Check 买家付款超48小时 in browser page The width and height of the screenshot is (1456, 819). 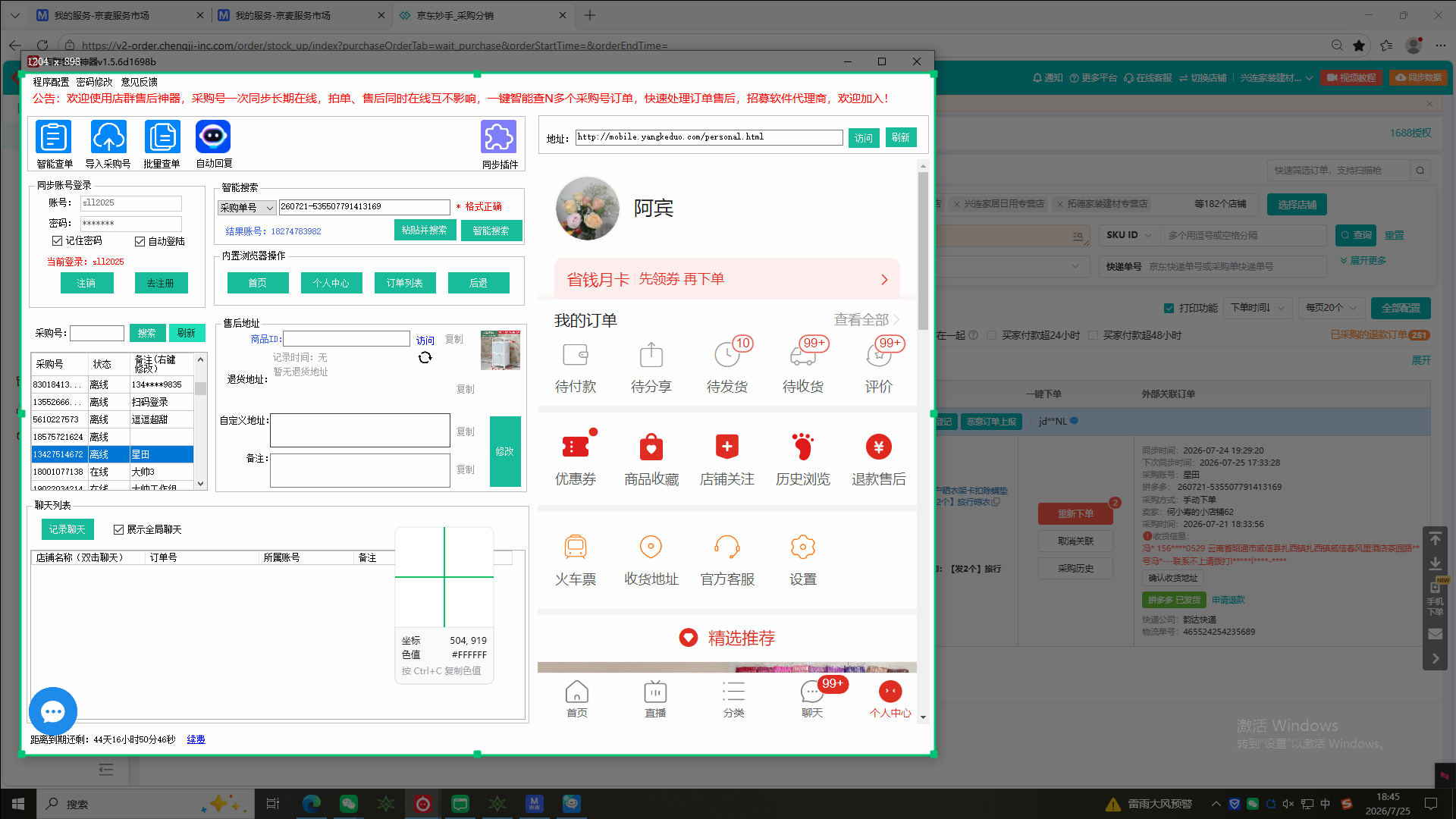(x=1093, y=335)
